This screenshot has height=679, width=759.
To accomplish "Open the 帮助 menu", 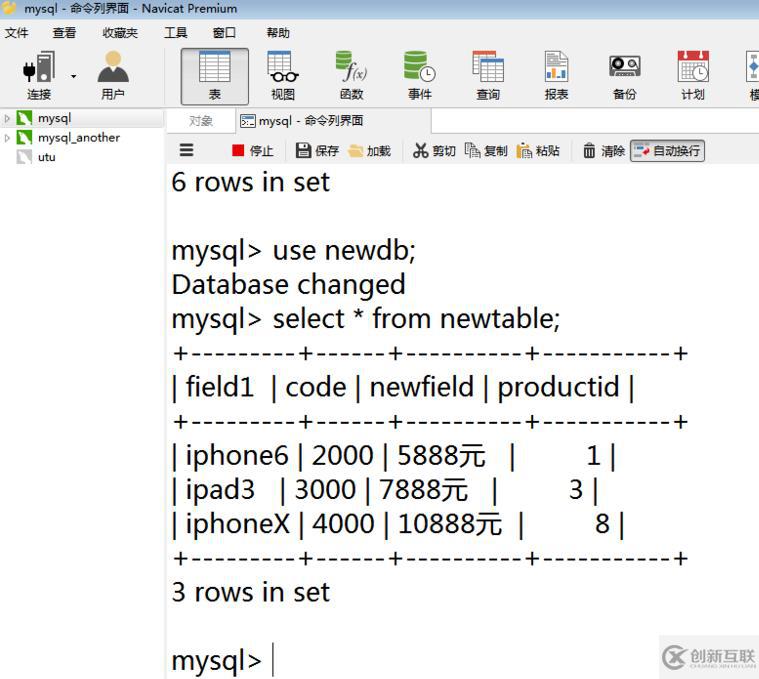I will tap(278, 33).
